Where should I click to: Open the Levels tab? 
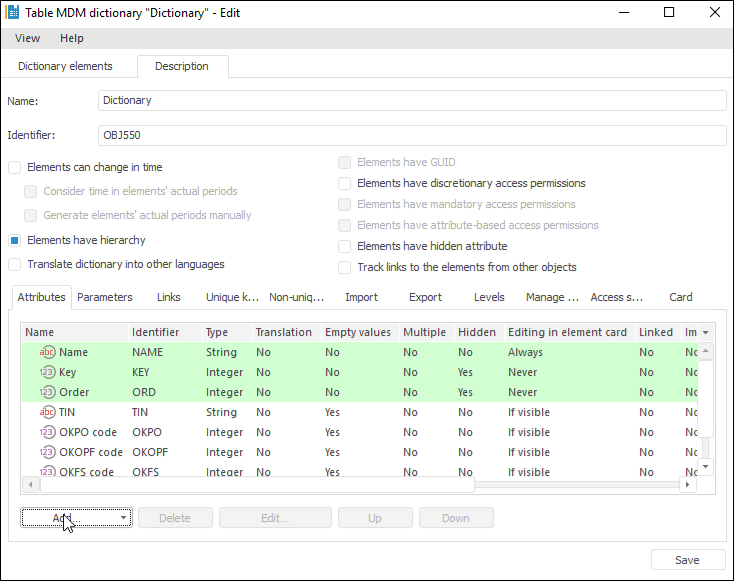(x=489, y=297)
